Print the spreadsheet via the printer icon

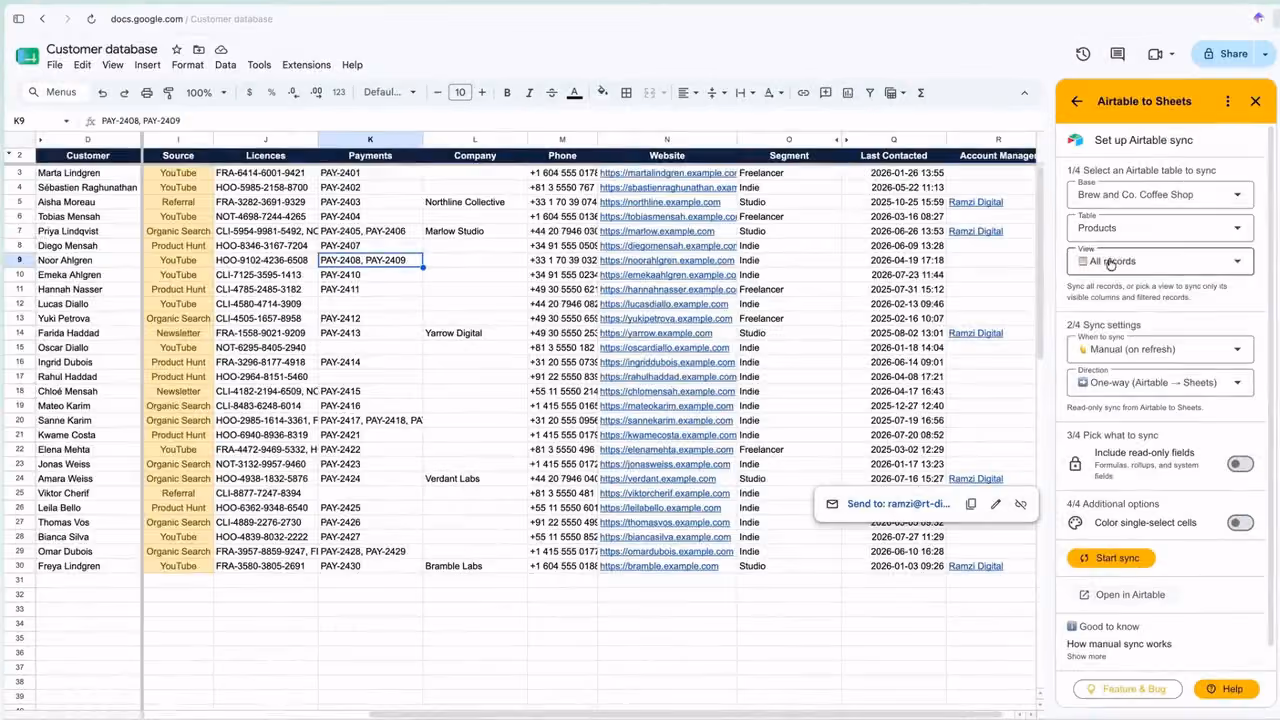click(147, 93)
